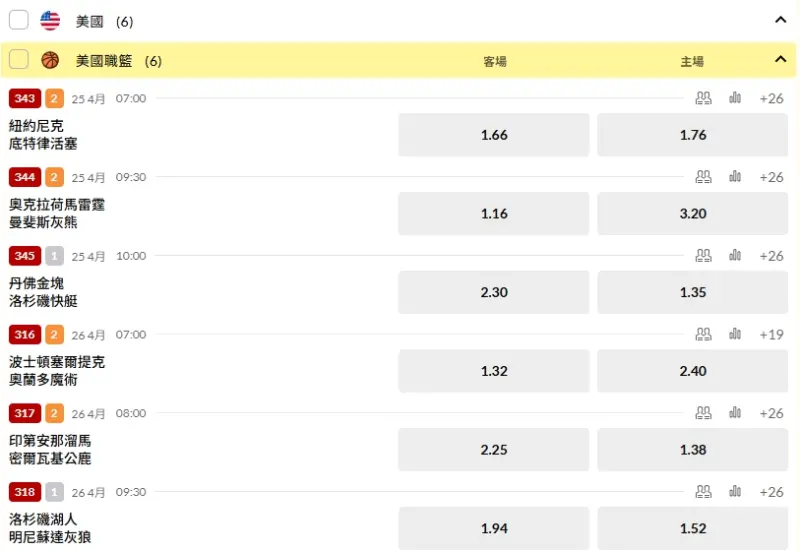Open head-to-head icon for match 343
The image size is (800, 551).
click(x=704, y=98)
